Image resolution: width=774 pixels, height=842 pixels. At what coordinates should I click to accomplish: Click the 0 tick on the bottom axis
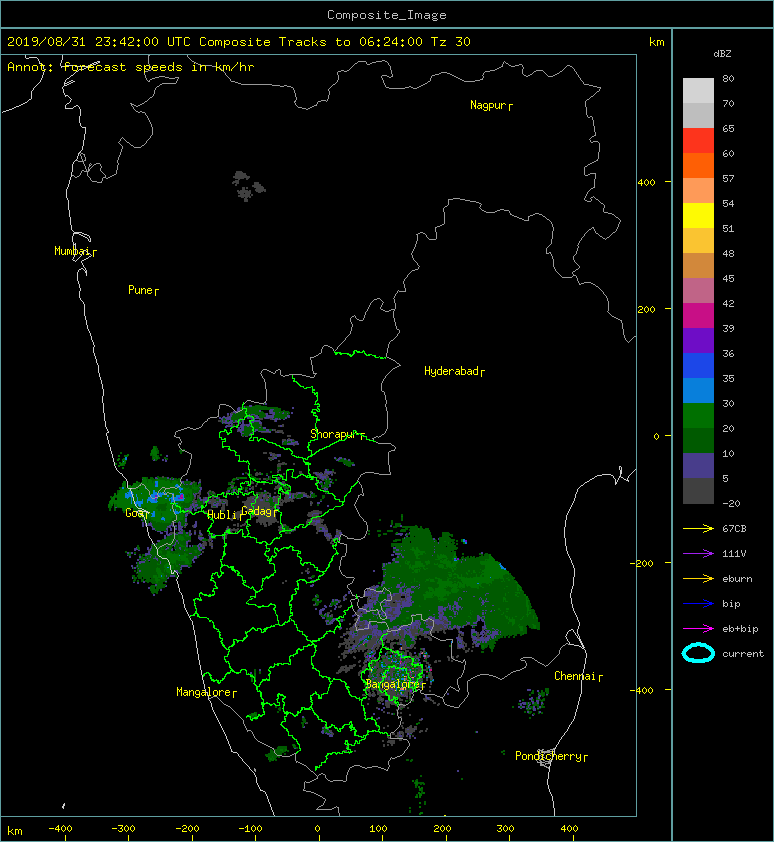tap(317, 829)
